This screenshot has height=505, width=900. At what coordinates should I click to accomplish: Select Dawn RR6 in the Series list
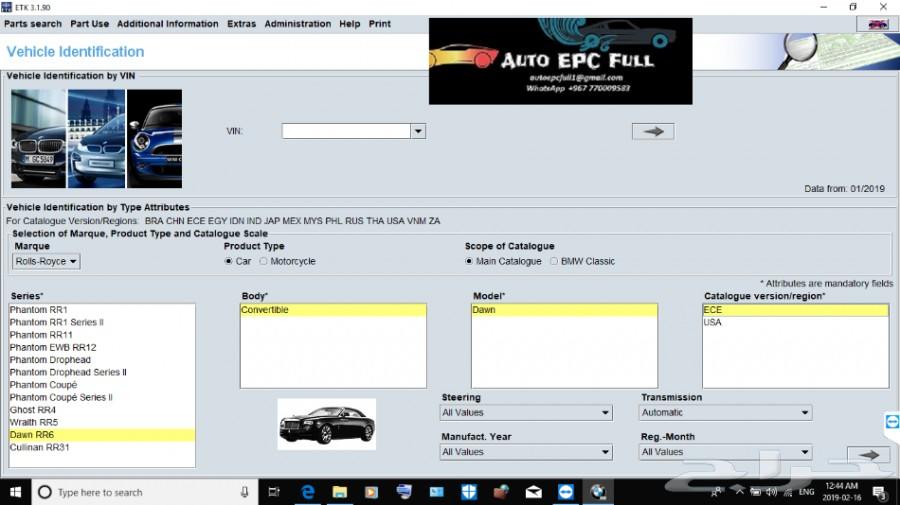click(102, 435)
